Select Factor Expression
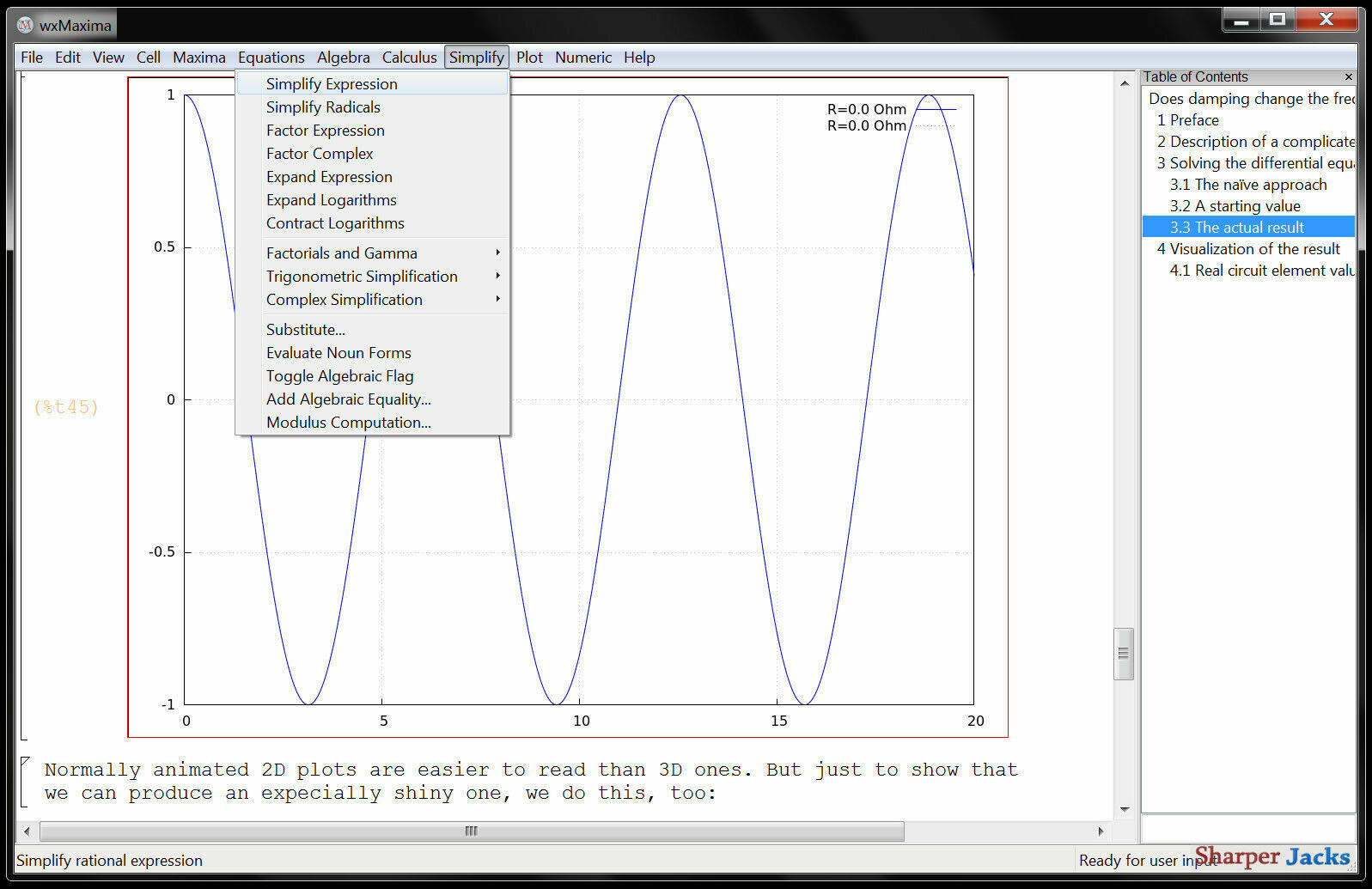1372x889 pixels. tap(373, 131)
